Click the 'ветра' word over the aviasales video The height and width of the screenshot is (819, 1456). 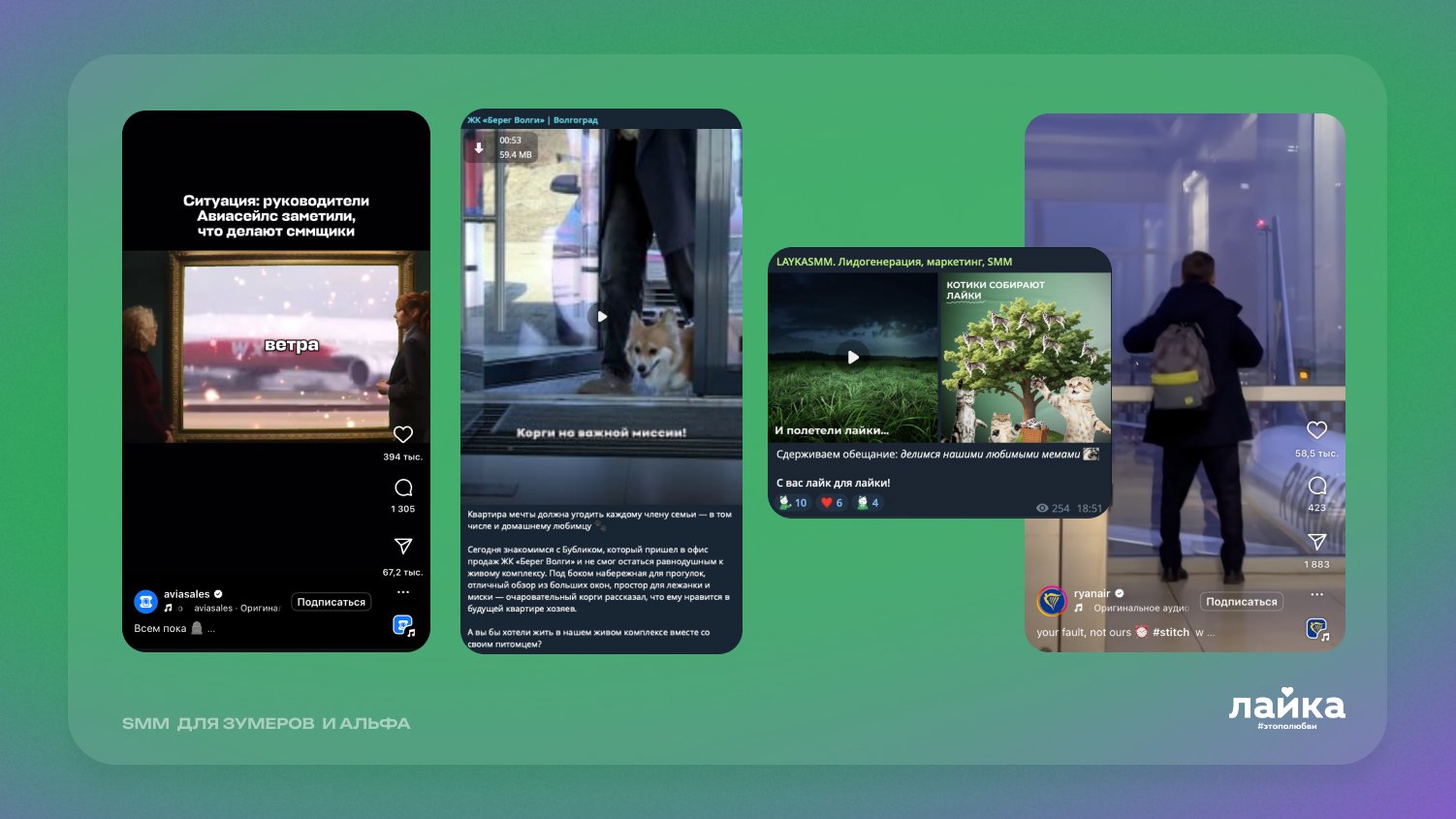292,345
